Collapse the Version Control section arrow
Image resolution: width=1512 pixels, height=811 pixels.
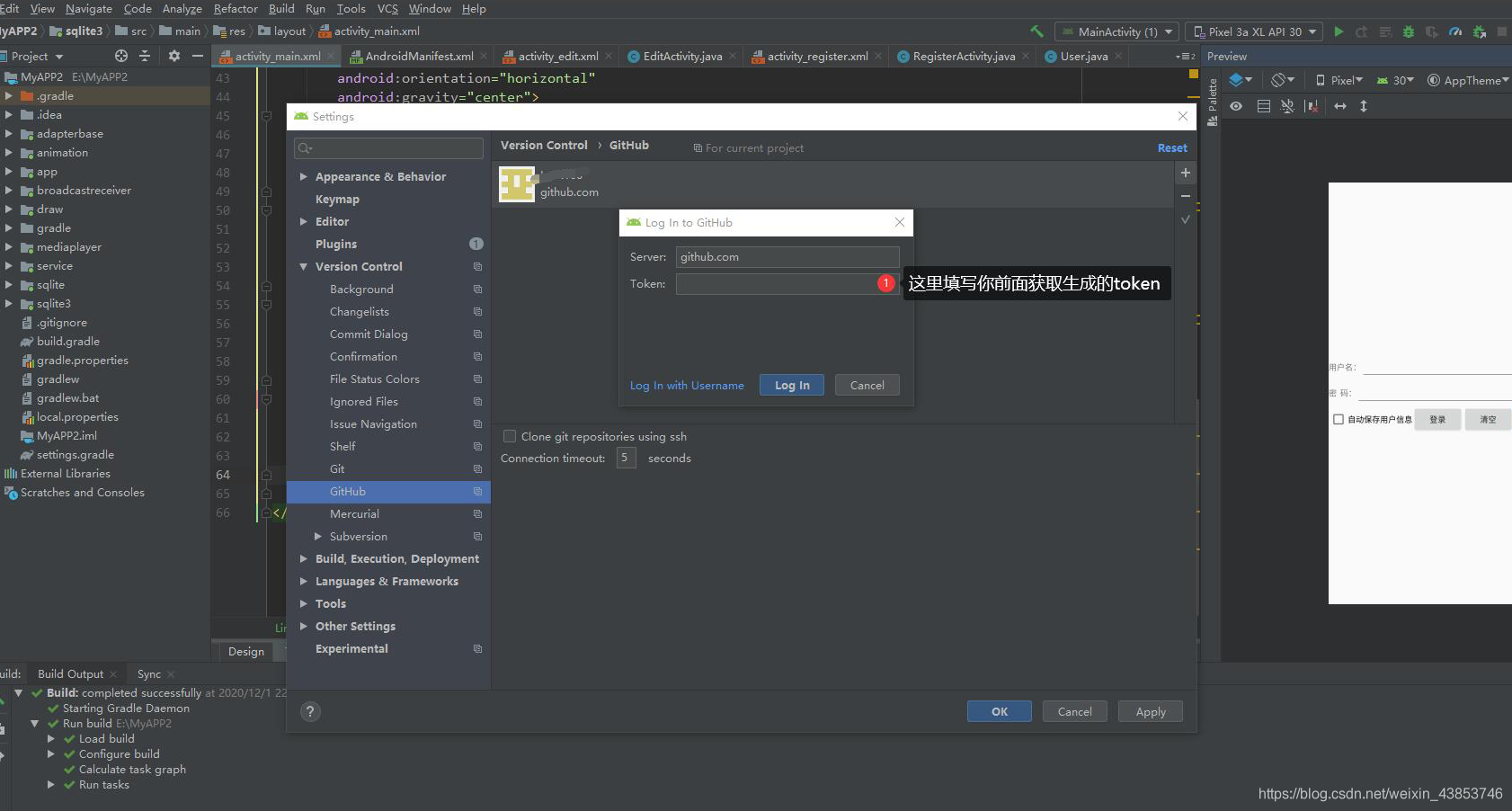pyautogui.click(x=304, y=267)
